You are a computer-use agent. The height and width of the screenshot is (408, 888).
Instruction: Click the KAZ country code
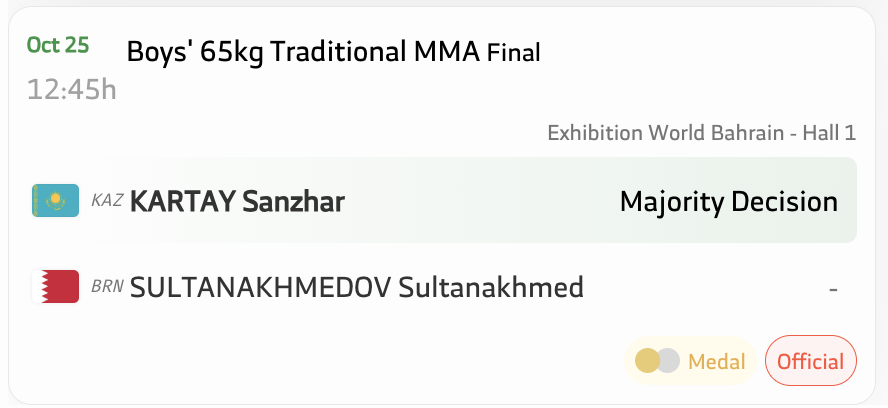click(107, 200)
